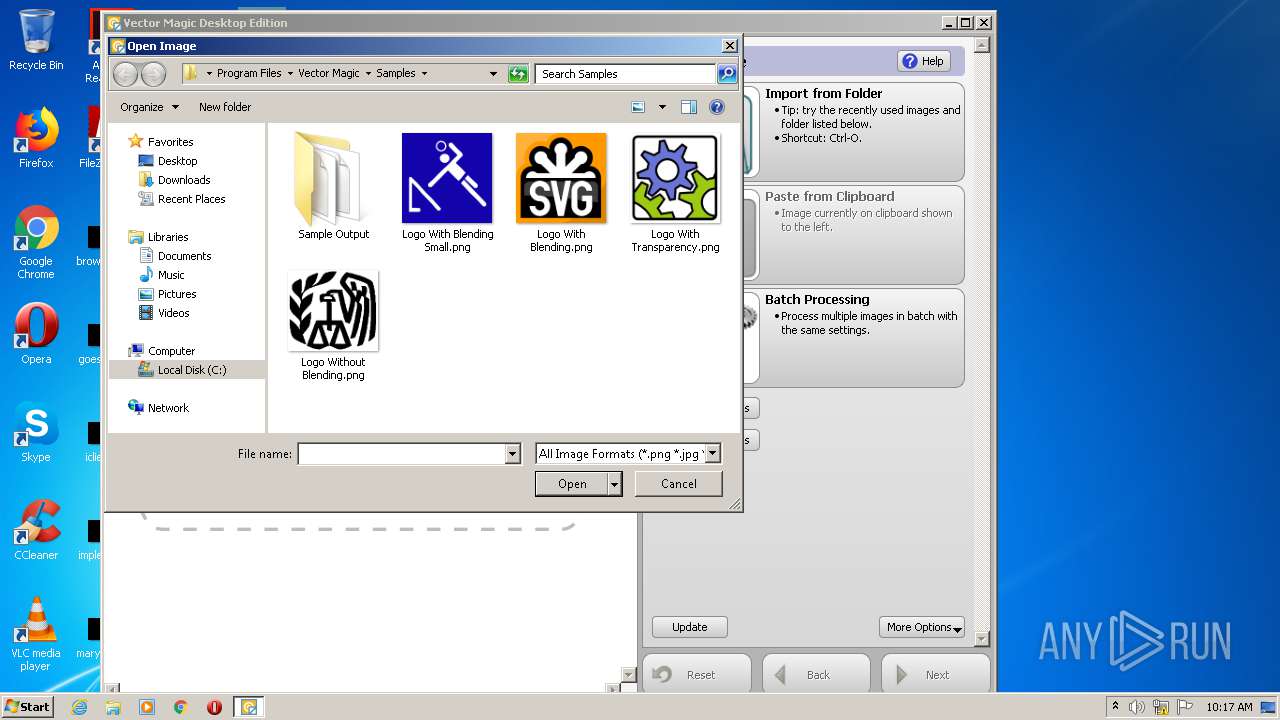Click the Next wizard button
The image size is (1280, 720).
pyautogui.click(x=935, y=675)
